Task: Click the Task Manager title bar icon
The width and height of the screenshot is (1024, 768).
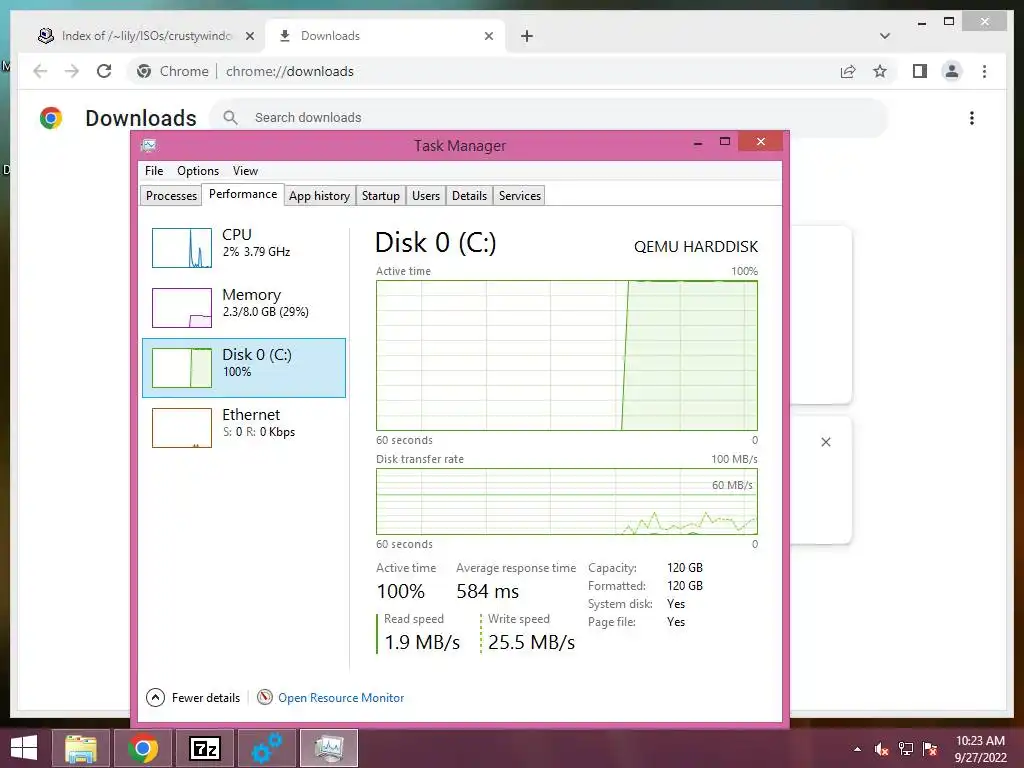Action: [149, 145]
